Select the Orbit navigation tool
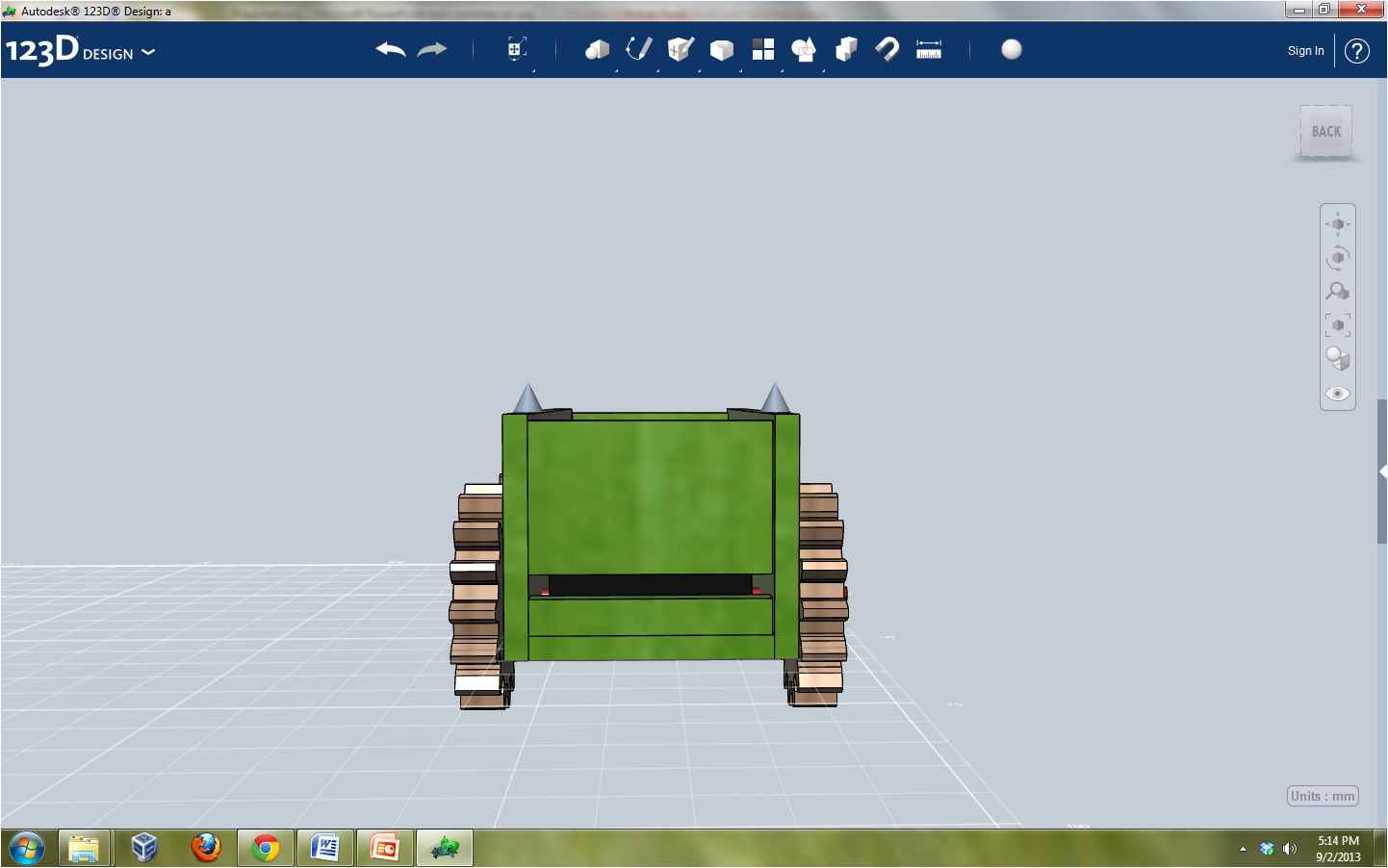1388x868 pixels. 1338,258
